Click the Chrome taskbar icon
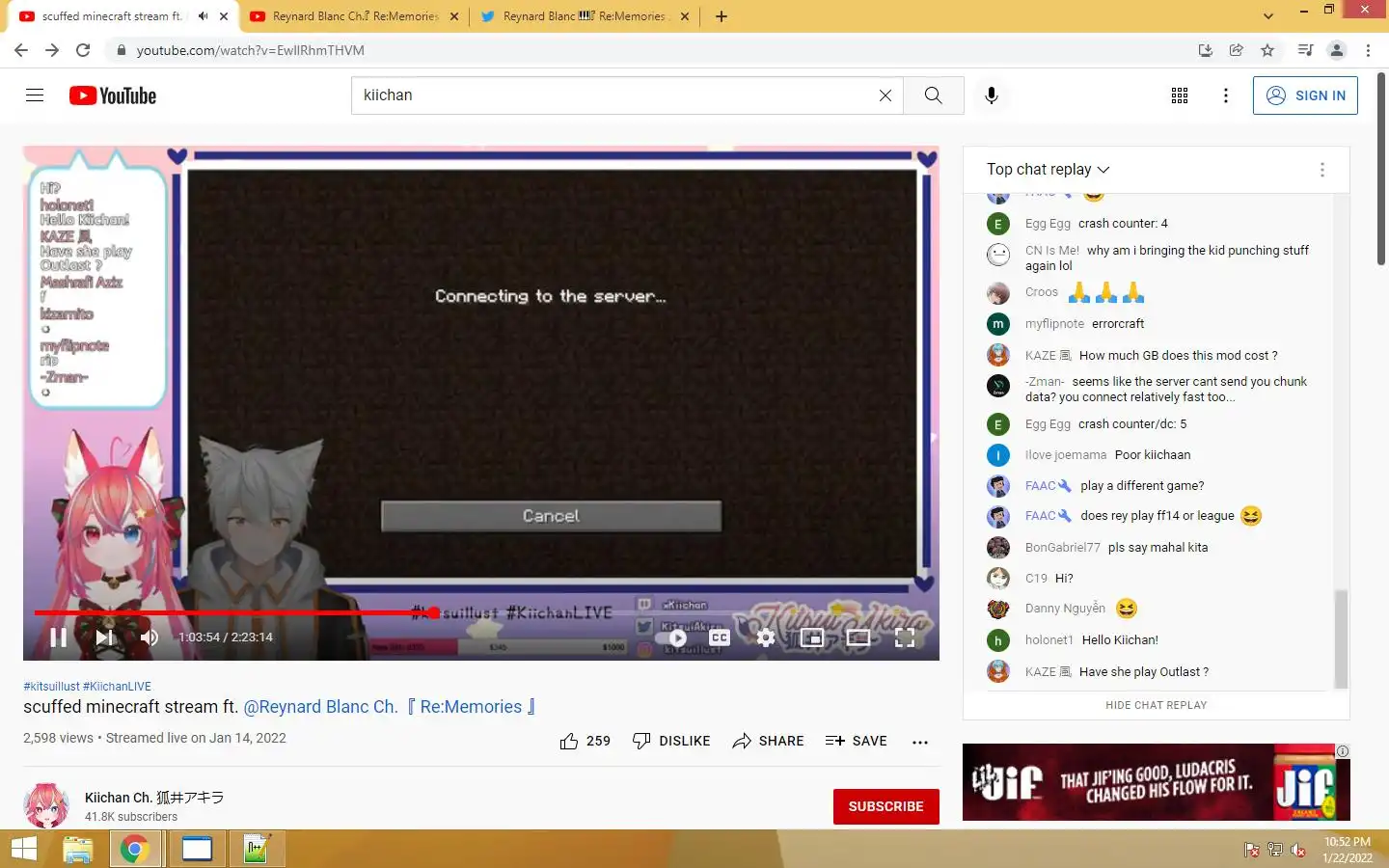 (134, 850)
